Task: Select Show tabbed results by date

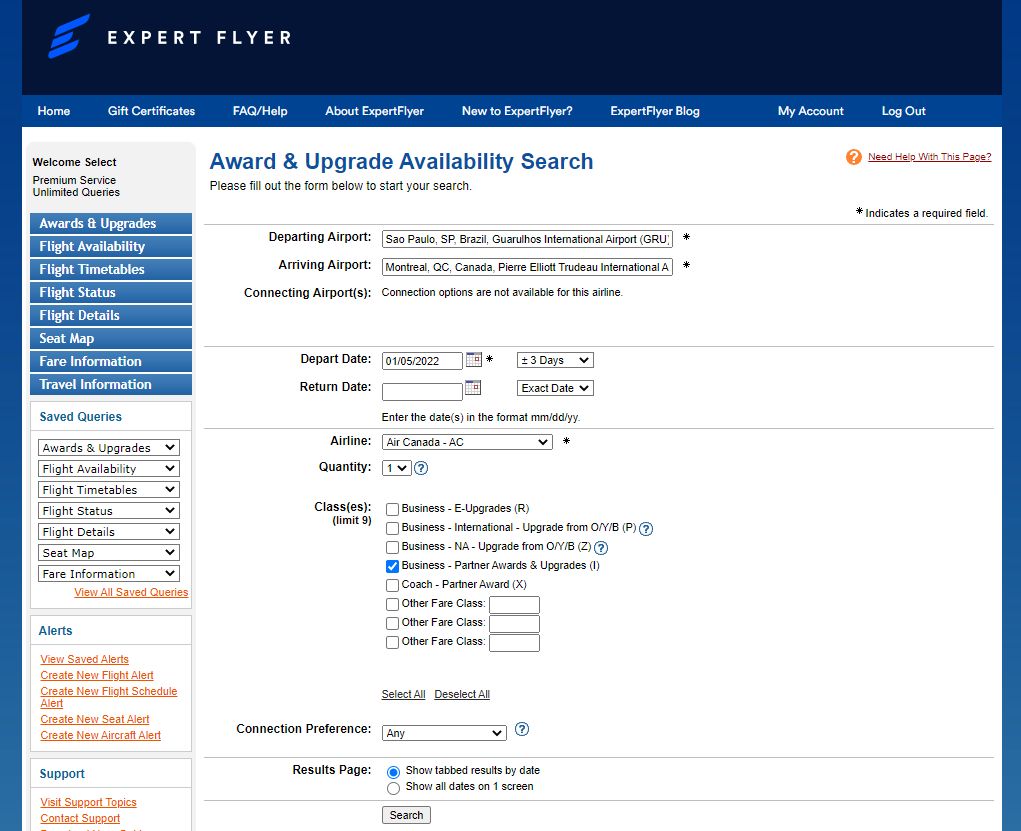Action: 393,772
